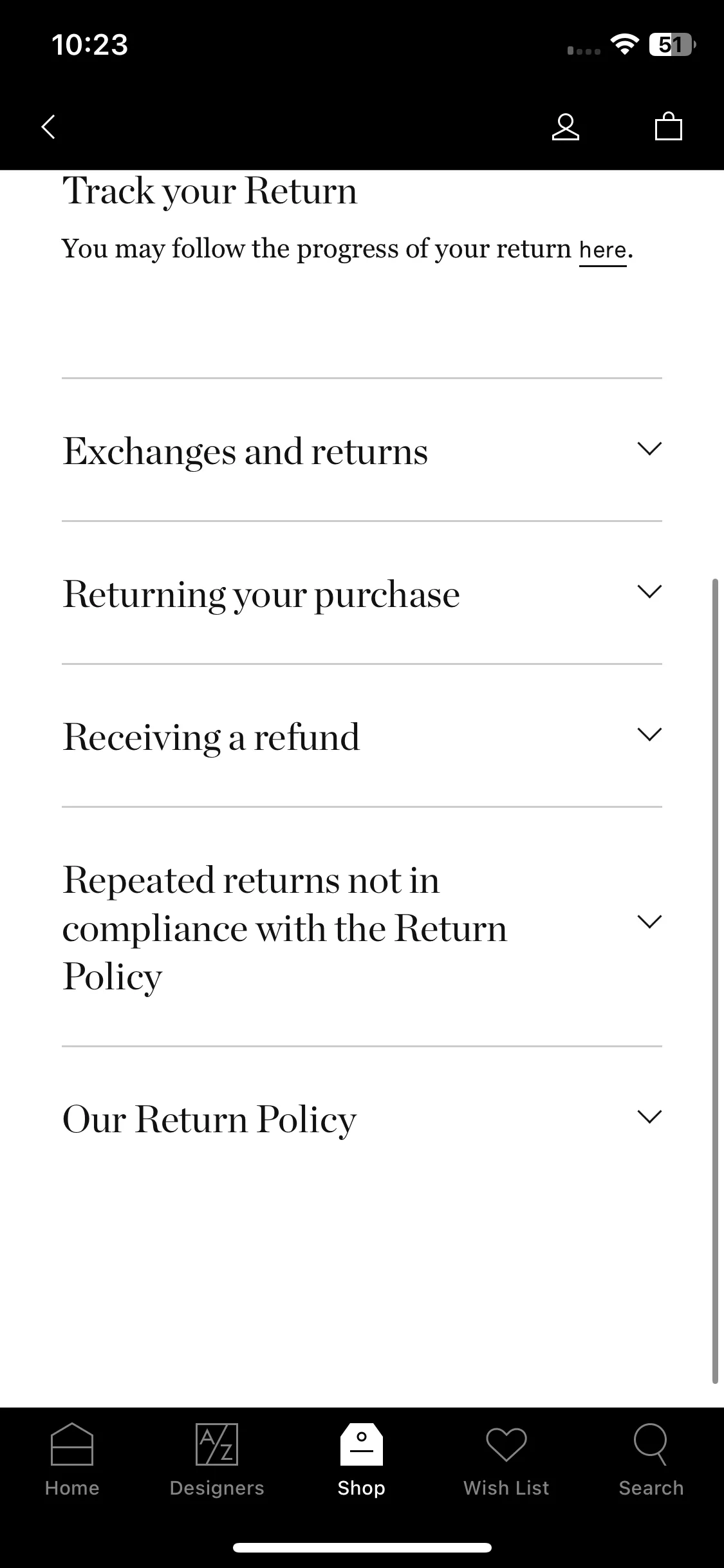Open the Our Return Policy heading
Screen dimensions: 724x1568
pyautogui.click(x=210, y=1120)
